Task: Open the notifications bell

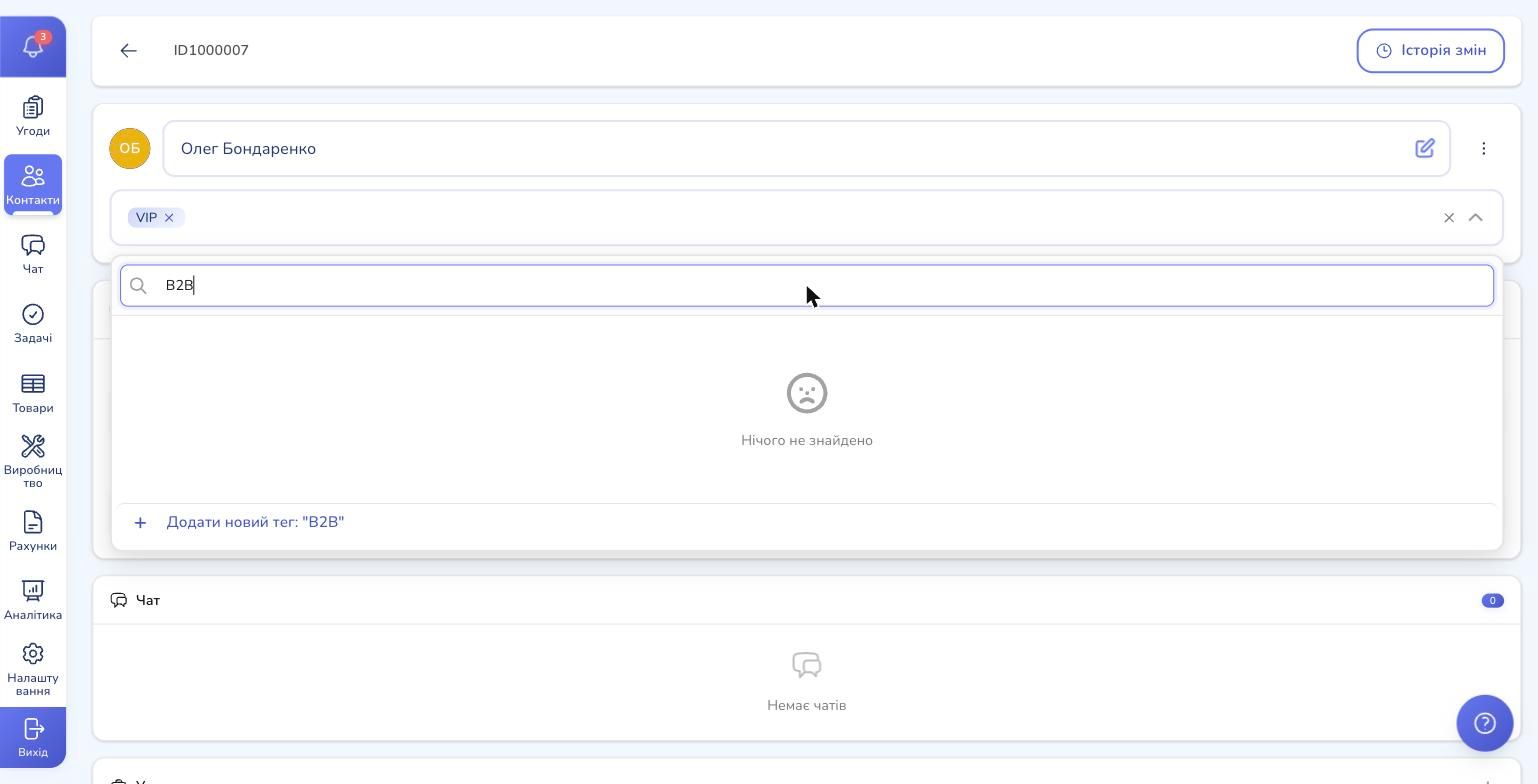Action: [33, 46]
